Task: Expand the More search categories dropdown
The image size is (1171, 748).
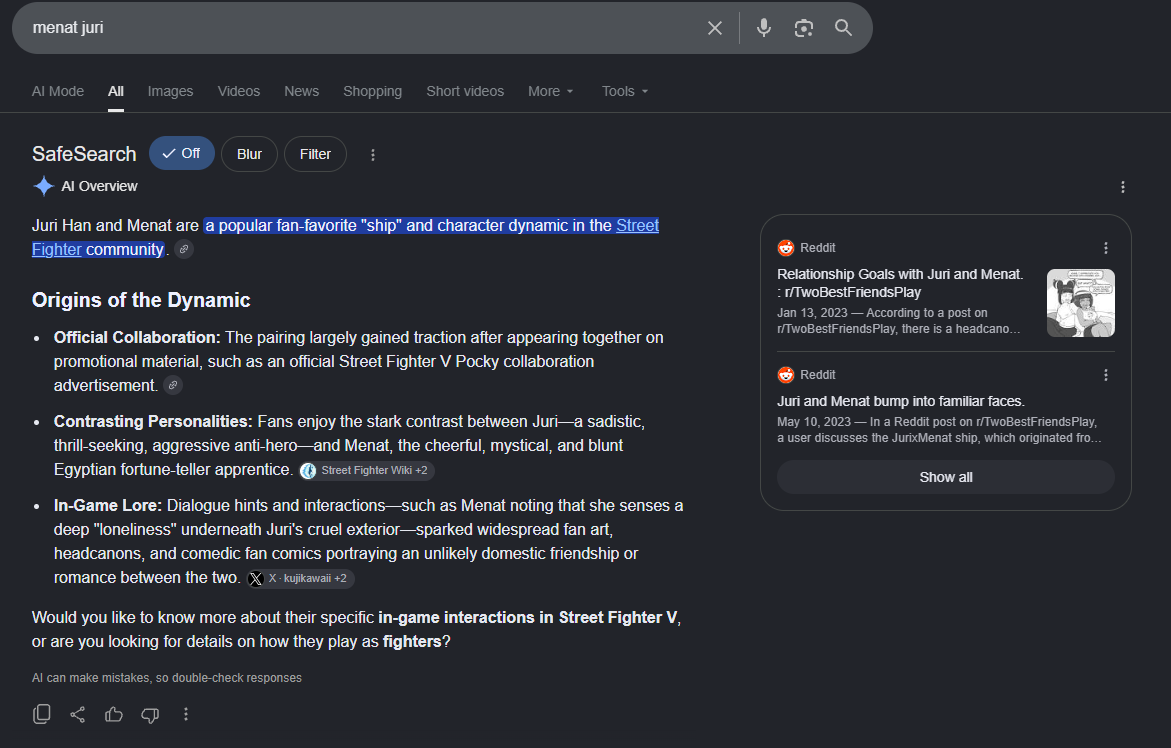Action: click(550, 91)
